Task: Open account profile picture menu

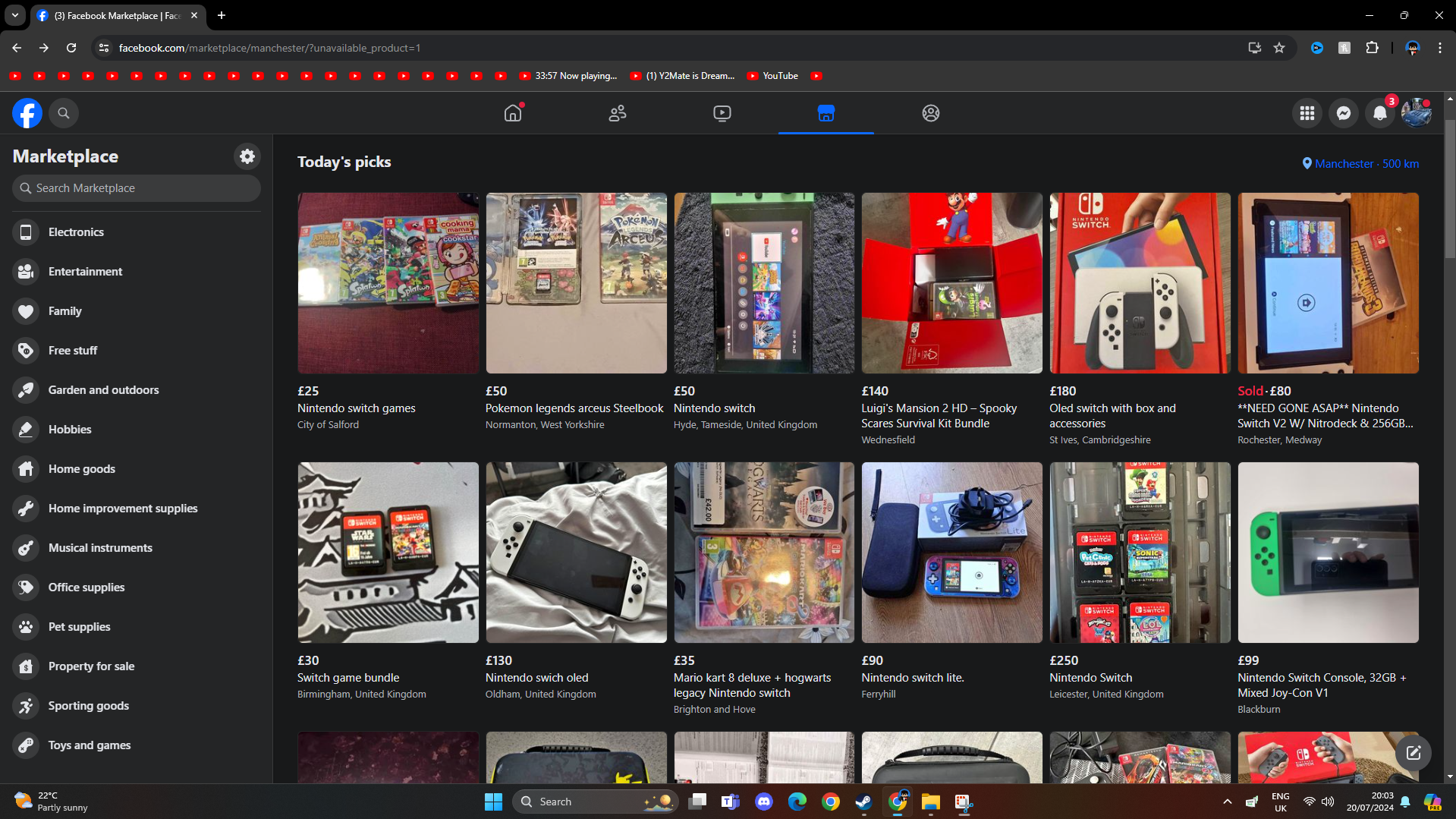Action: coord(1416,113)
